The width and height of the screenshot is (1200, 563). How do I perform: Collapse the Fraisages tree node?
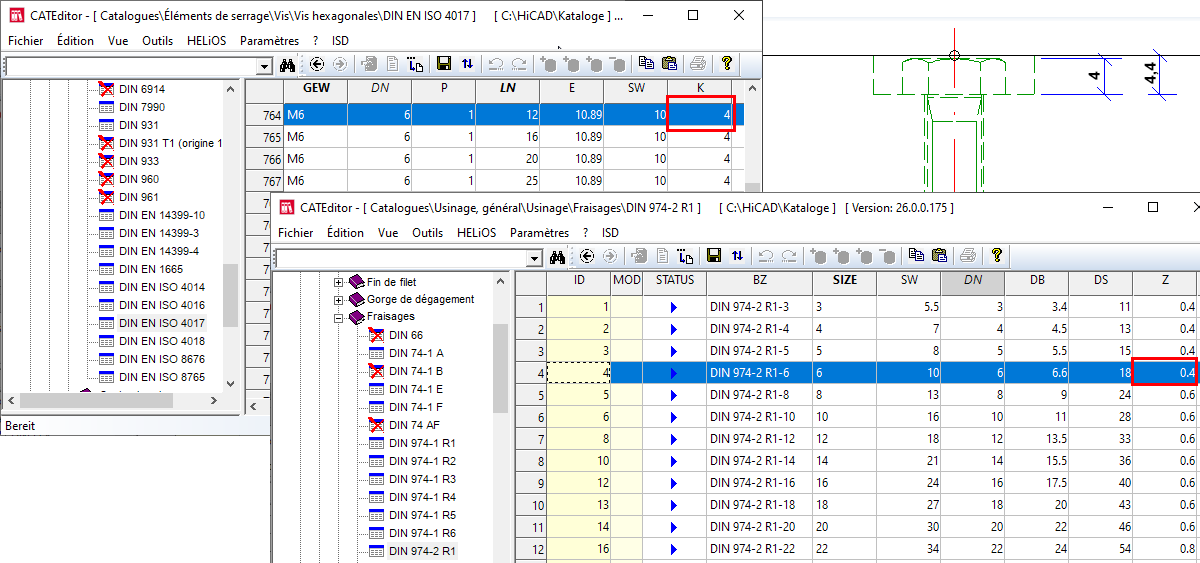[339, 317]
